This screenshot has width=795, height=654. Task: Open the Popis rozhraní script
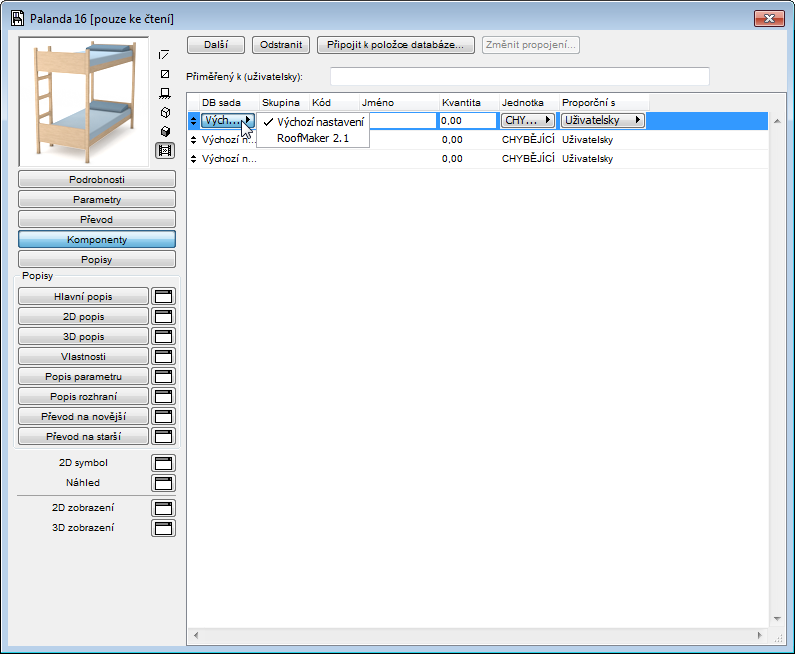coord(83,396)
